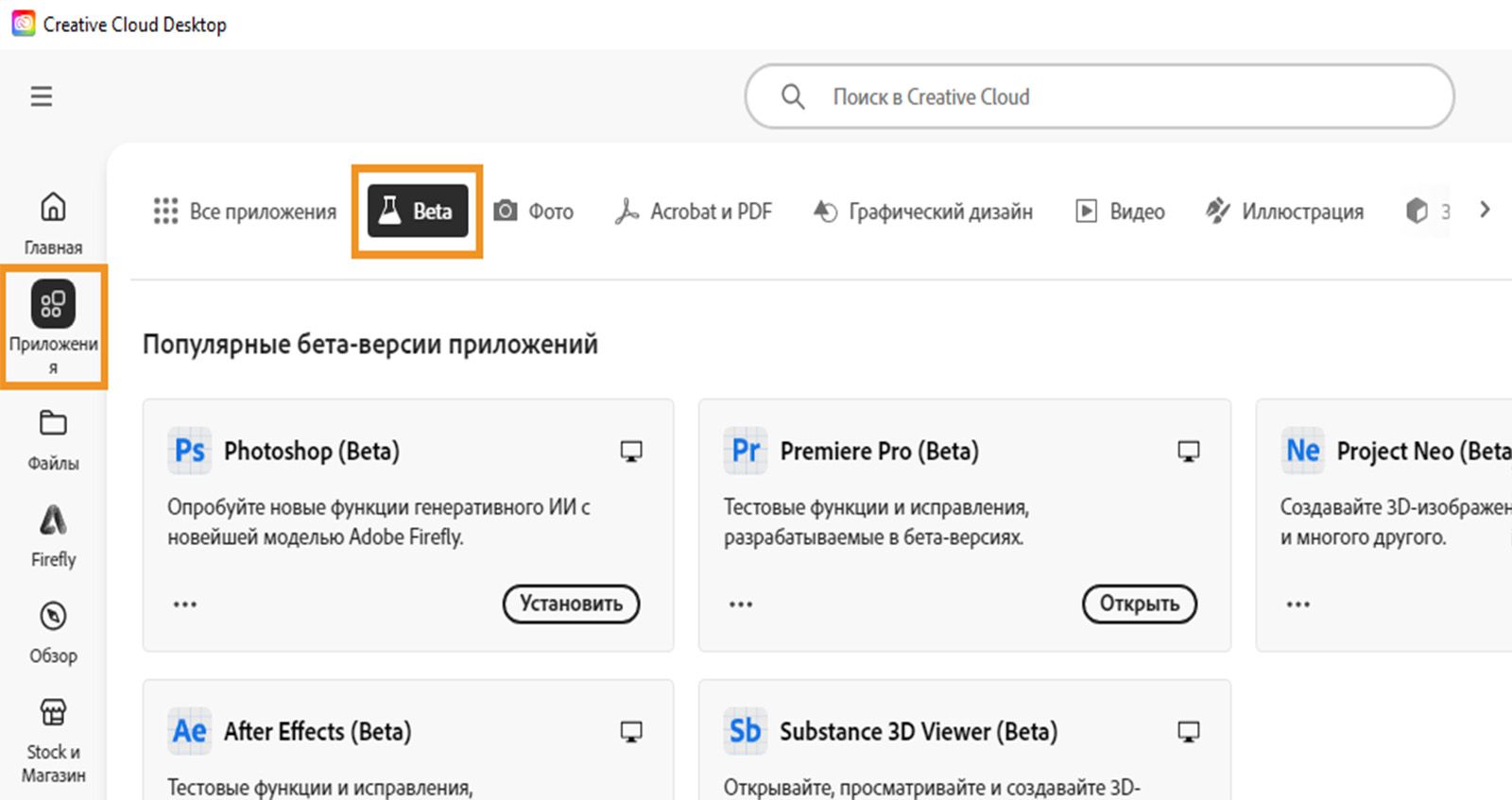Click the Project Neo Ne icon
Viewport: 1512px width, 800px height.
[1302, 451]
